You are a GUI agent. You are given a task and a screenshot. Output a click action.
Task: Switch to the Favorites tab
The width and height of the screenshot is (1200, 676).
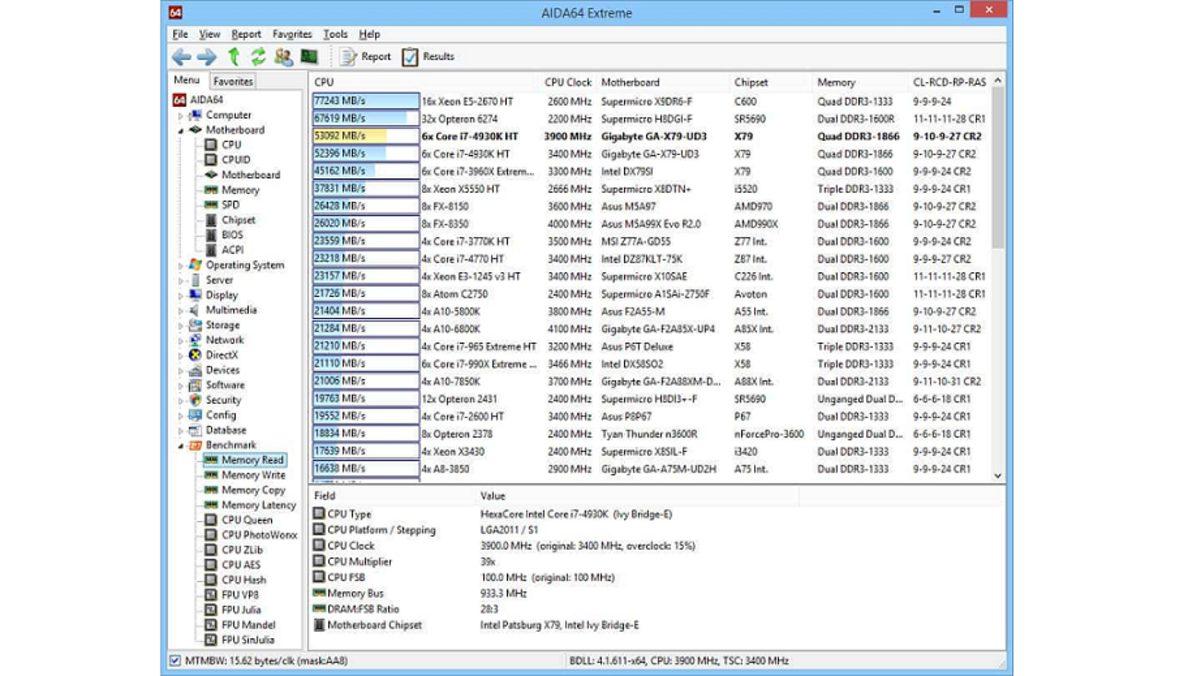232,81
